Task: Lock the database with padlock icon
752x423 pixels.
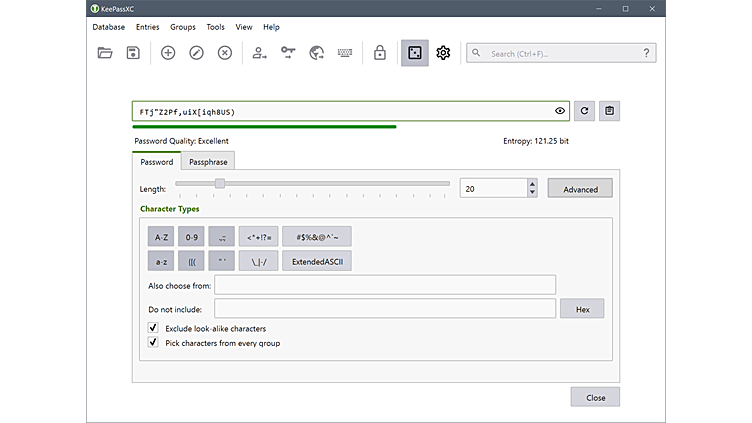Action: pos(380,53)
